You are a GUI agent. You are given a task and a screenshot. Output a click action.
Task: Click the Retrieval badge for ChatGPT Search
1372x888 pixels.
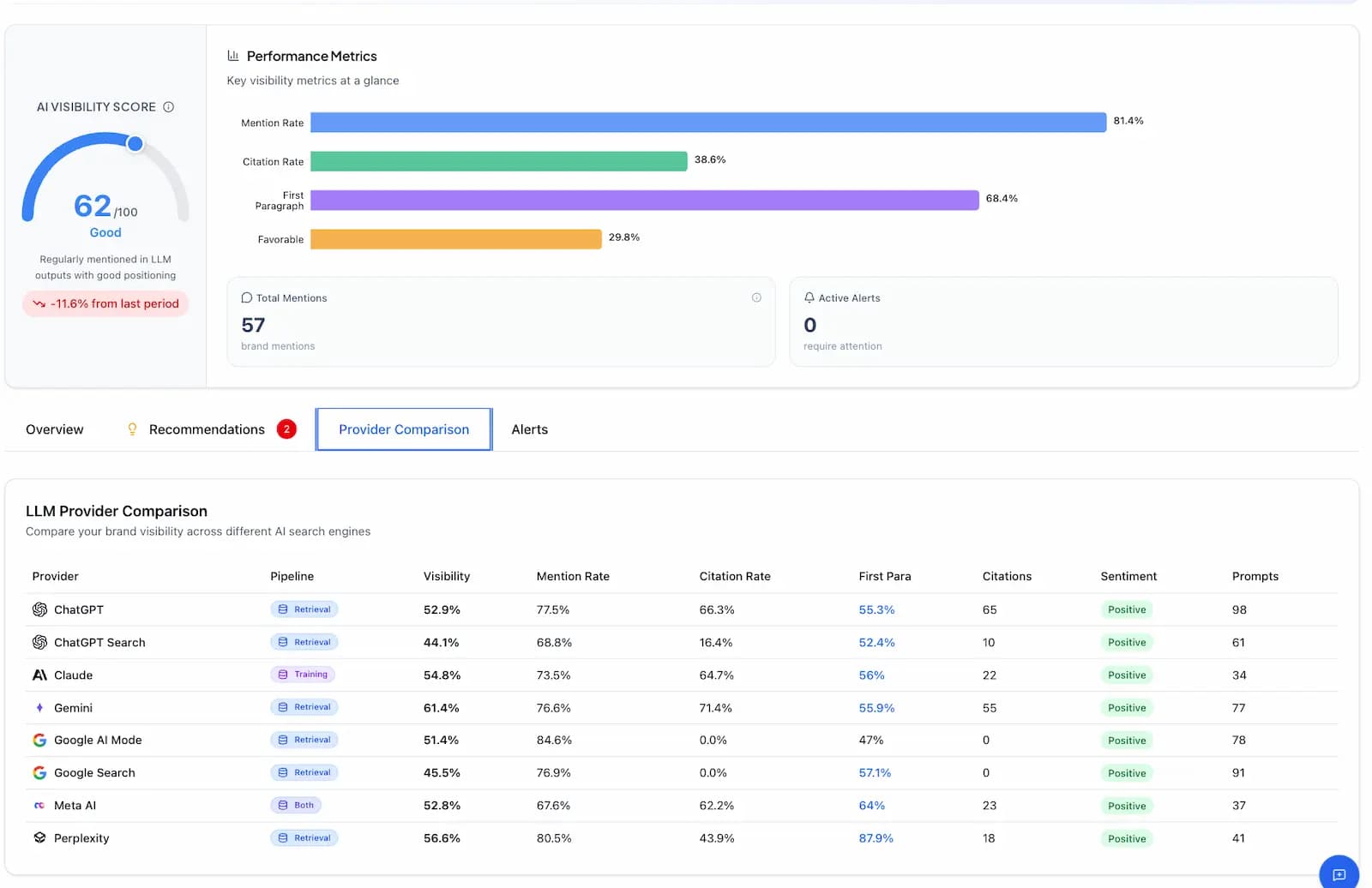pos(304,642)
